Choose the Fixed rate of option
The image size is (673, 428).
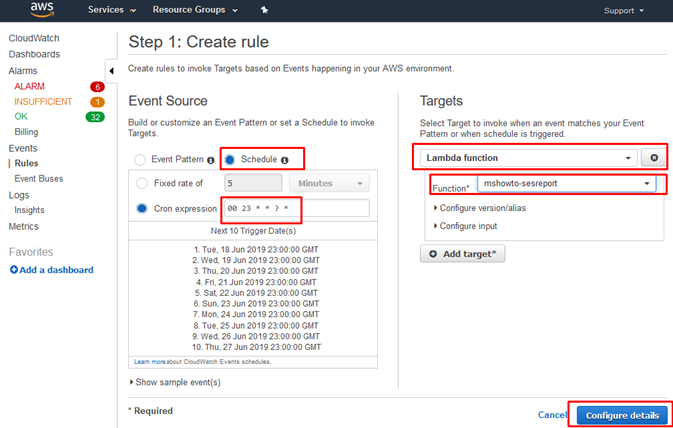[142, 183]
